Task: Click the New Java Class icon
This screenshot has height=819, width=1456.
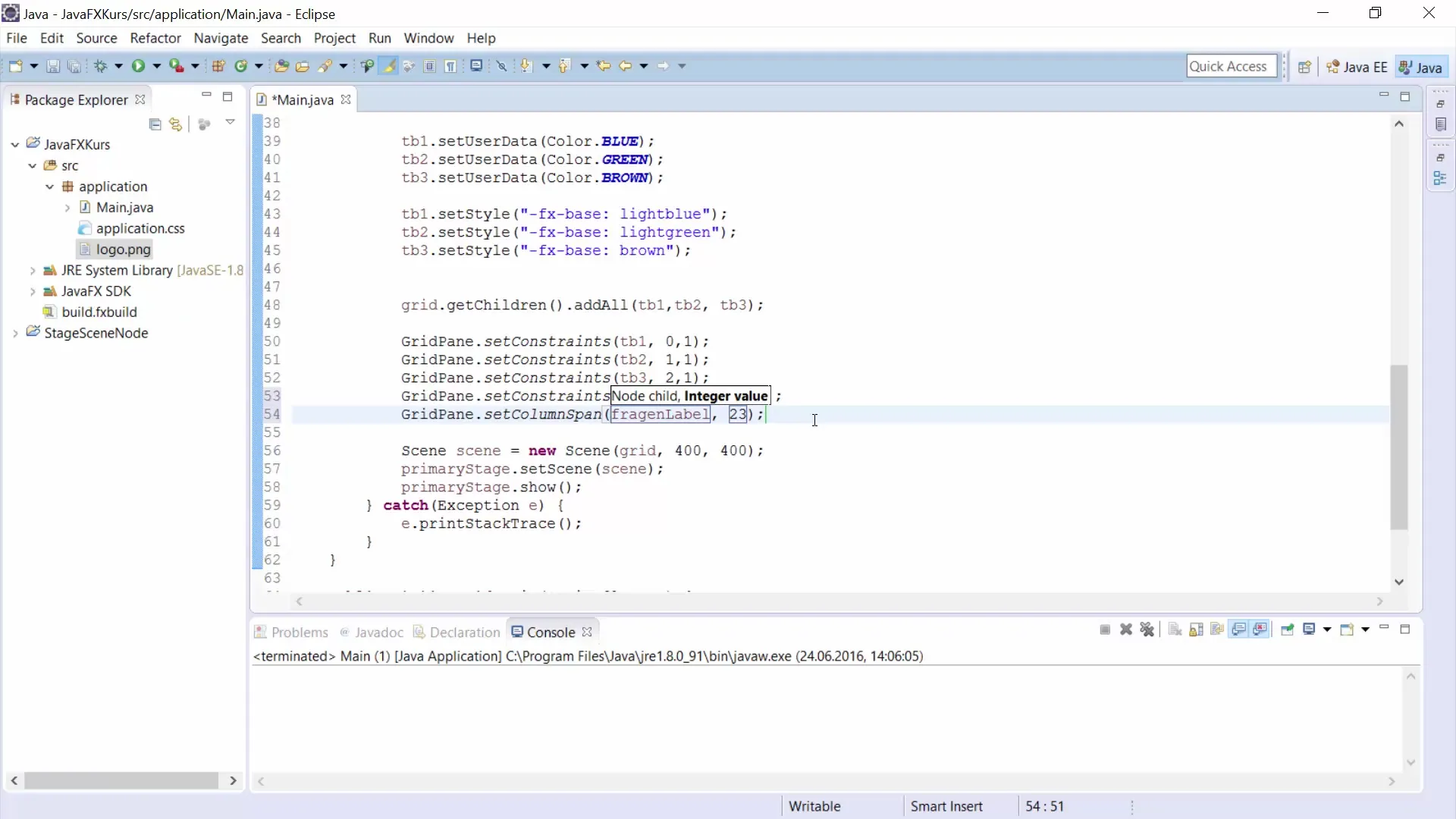Action: 241,66
